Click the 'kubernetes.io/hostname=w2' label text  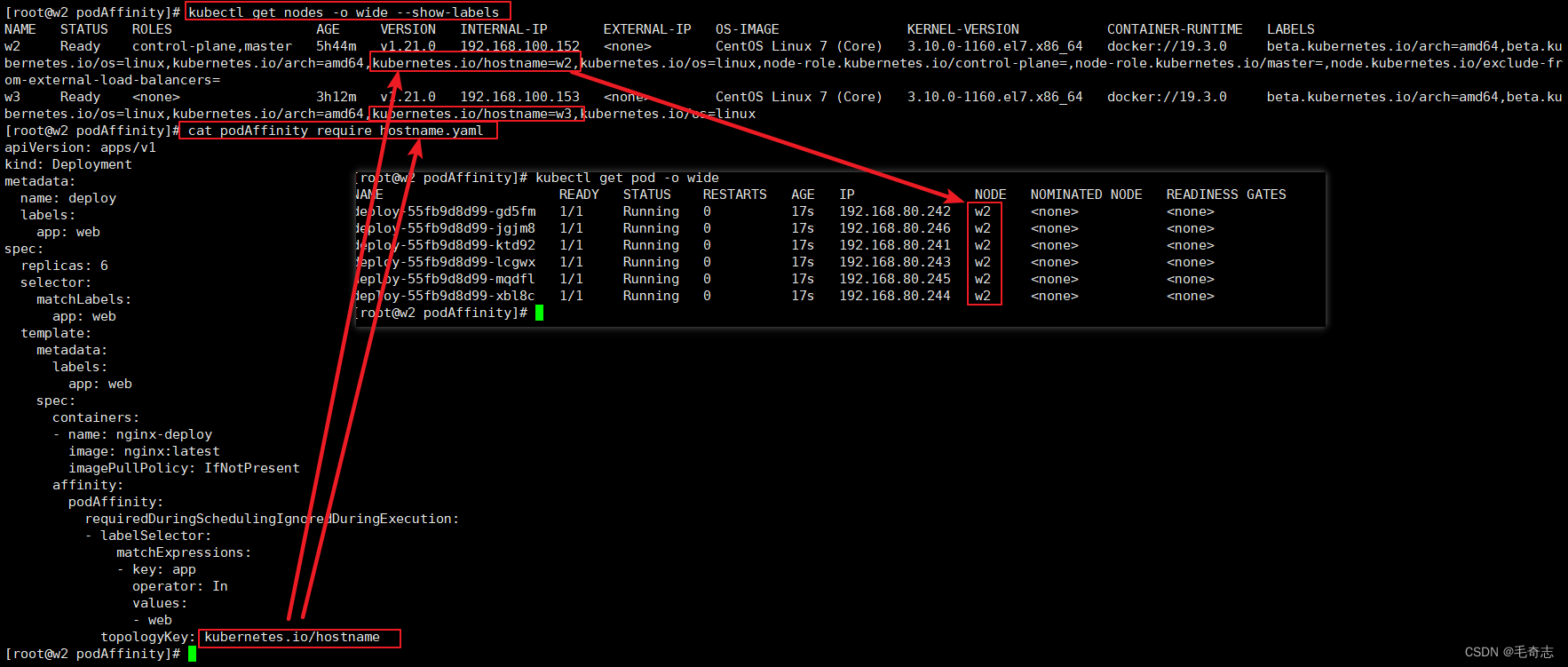coord(472,63)
